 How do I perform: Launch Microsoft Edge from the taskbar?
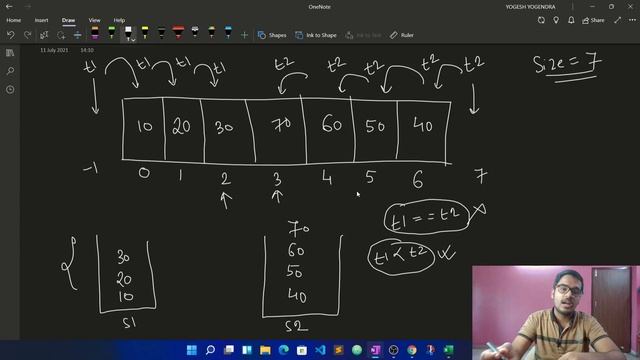[284, 350]
